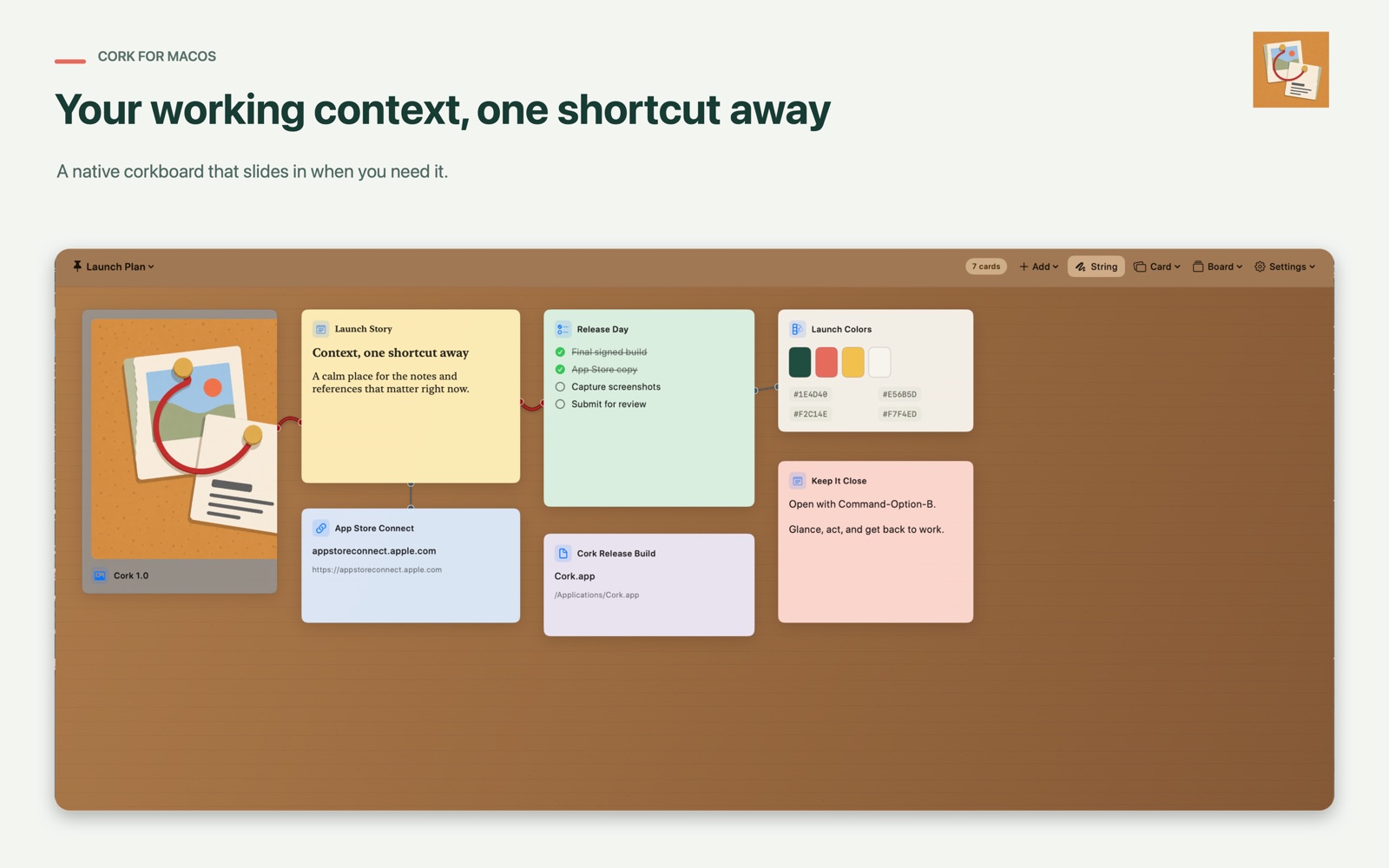Uncheck the App Store copy item
Screen dimensions: 1389x868
tap(560, 369)
